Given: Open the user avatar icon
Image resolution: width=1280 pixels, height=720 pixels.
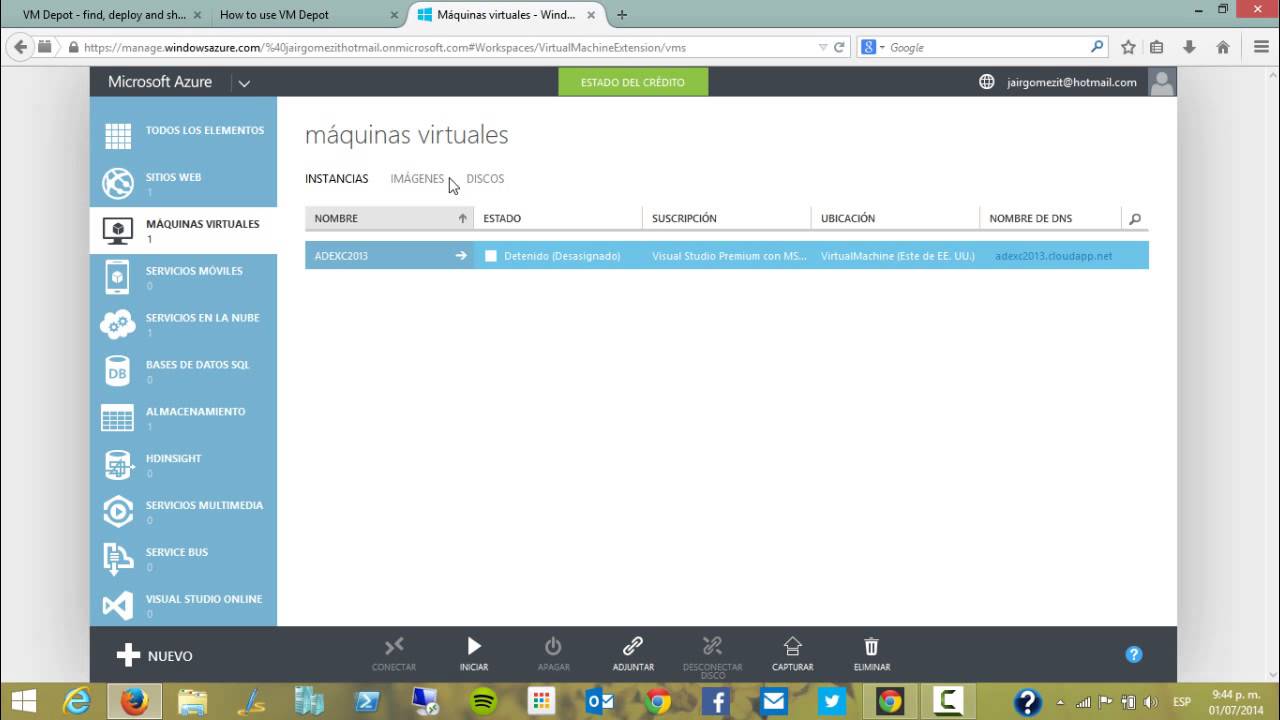Looking at the screenshot, I should coord(1162,82).
